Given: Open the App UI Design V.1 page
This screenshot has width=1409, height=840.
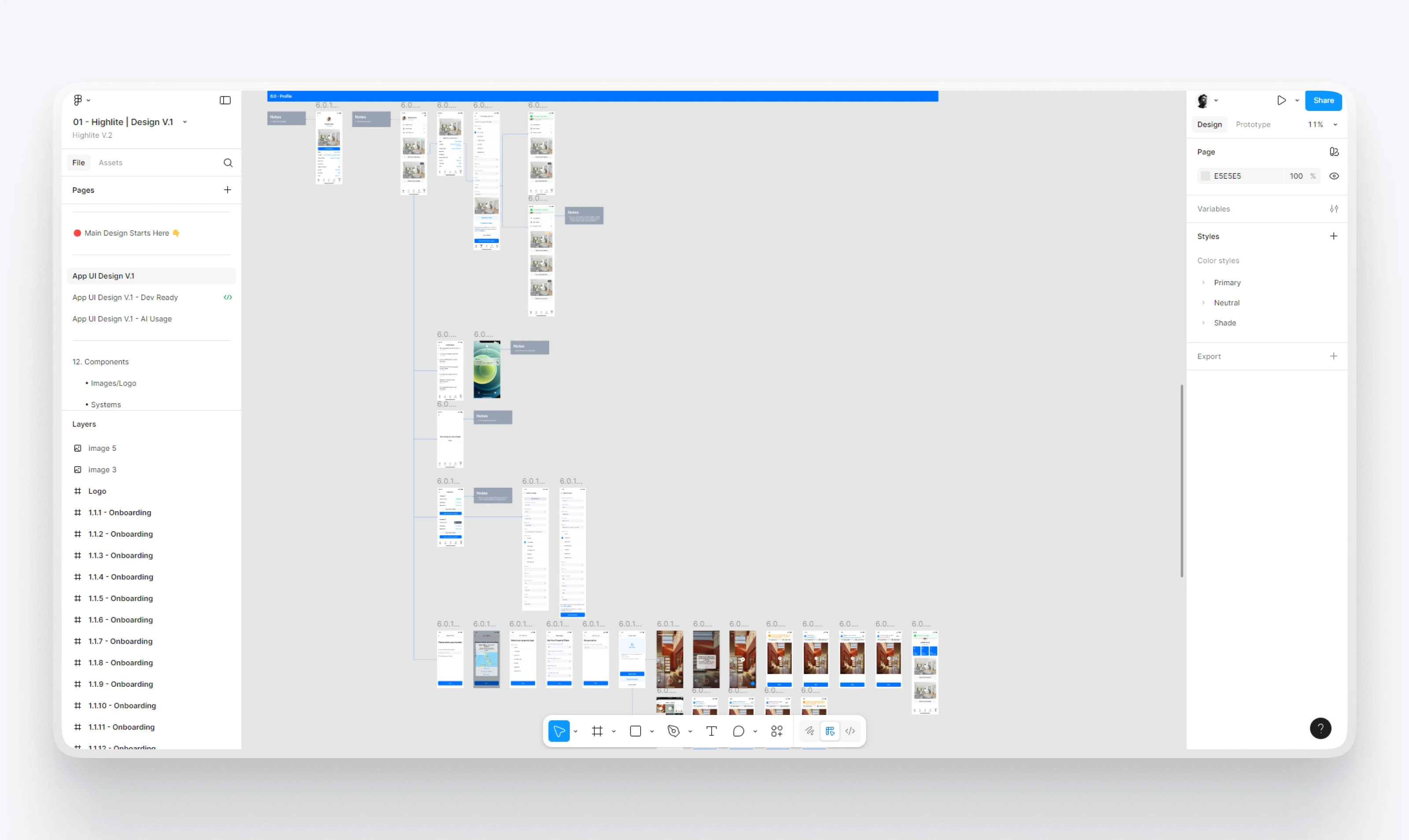Looking at the screenshot, I should (x=151, y=276).
